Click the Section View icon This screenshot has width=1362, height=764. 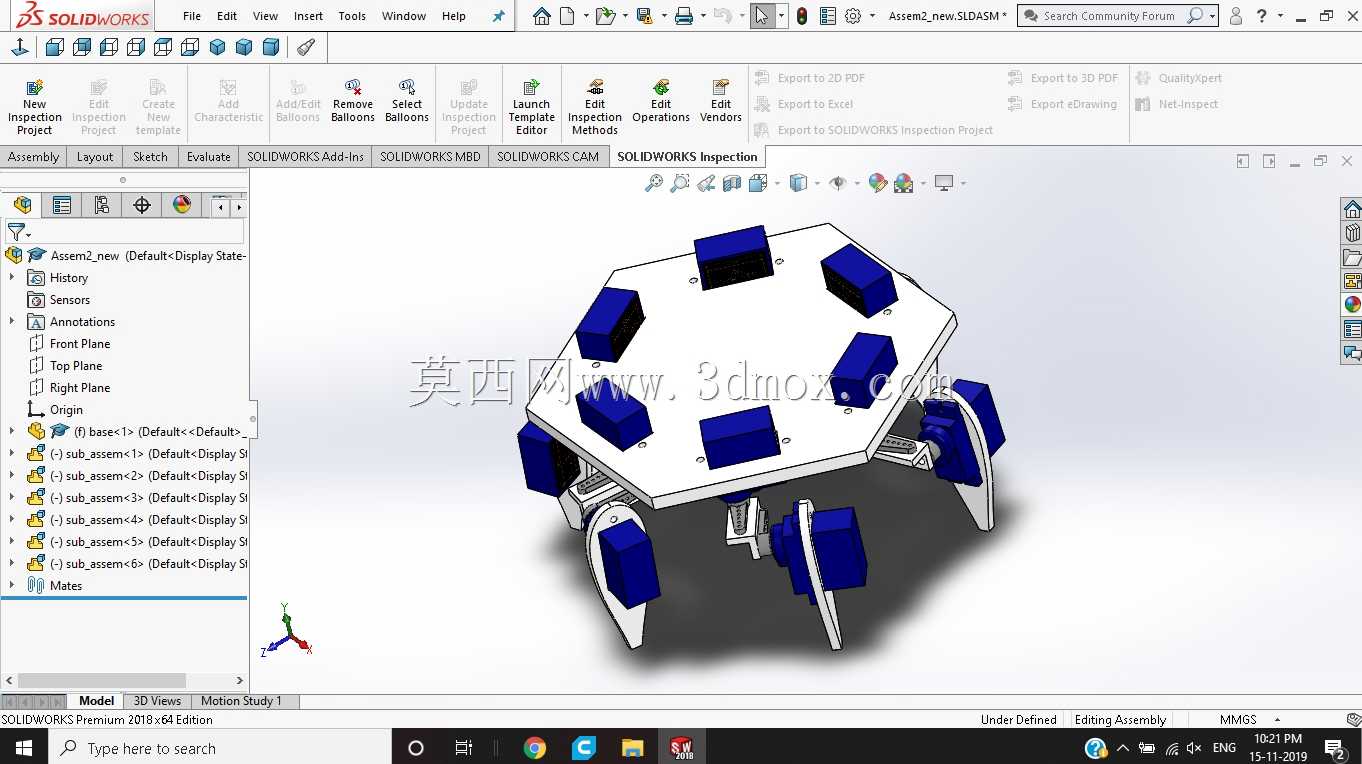pos(732,183)
